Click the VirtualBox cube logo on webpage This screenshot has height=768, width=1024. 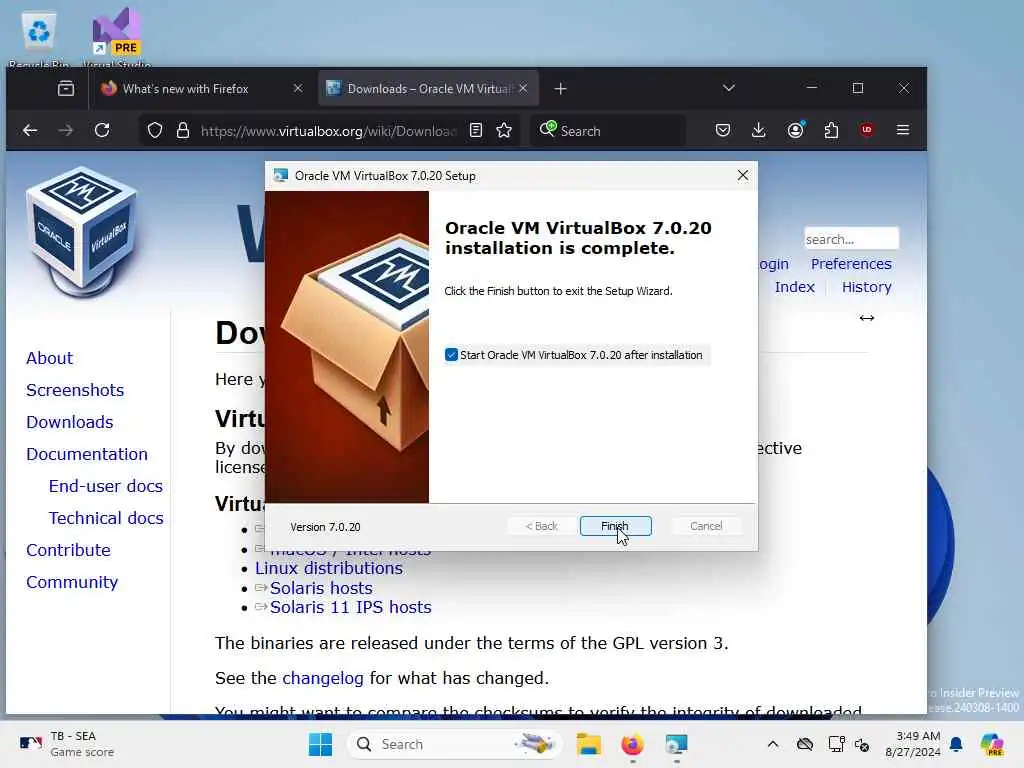(82, 232)
